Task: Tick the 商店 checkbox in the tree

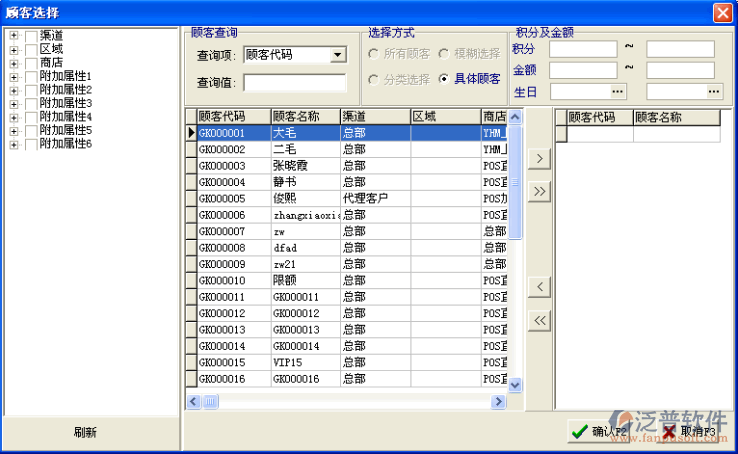Action: [31, 63]
